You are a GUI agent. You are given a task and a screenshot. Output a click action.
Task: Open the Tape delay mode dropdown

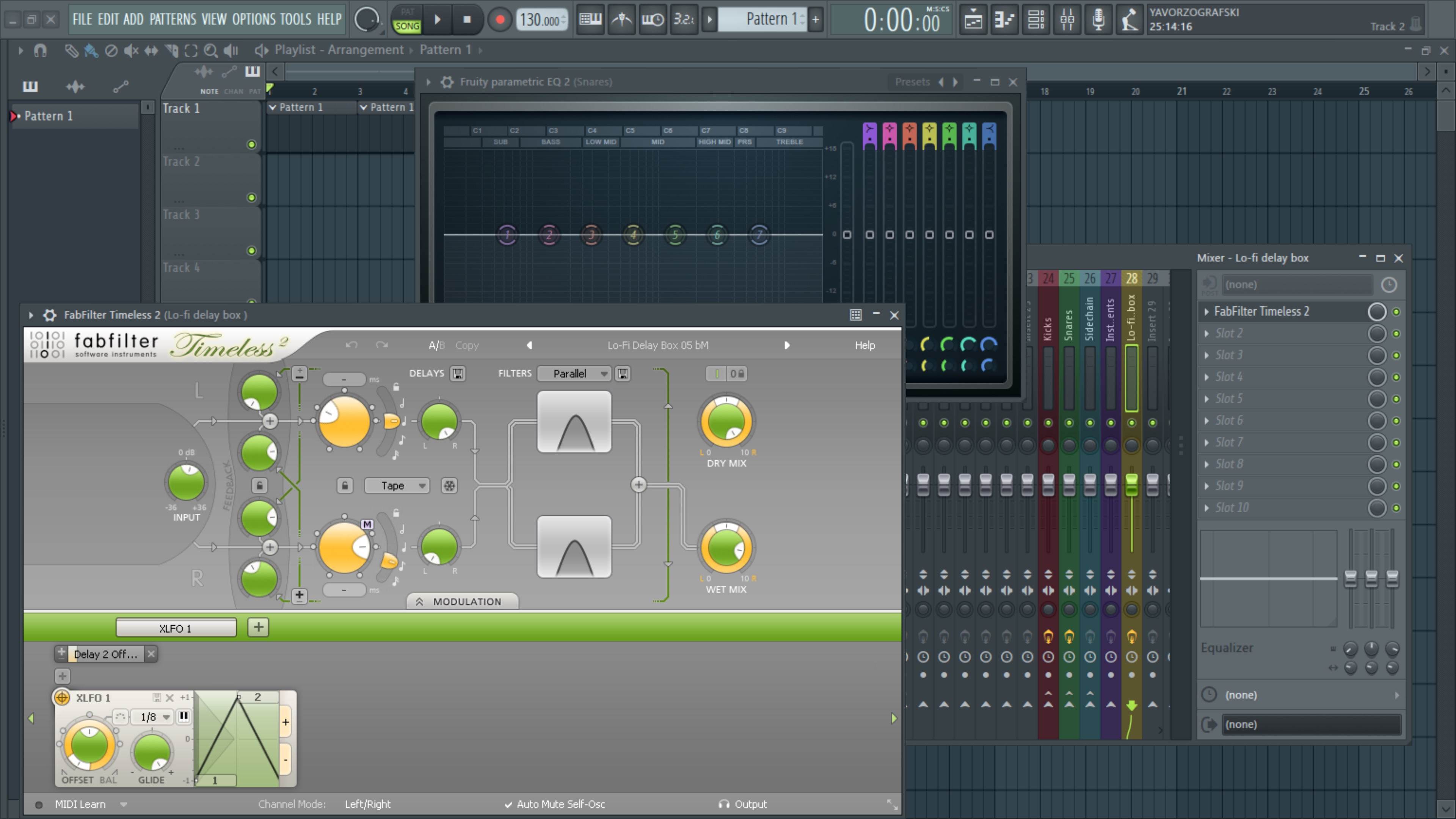pos(397,486)
